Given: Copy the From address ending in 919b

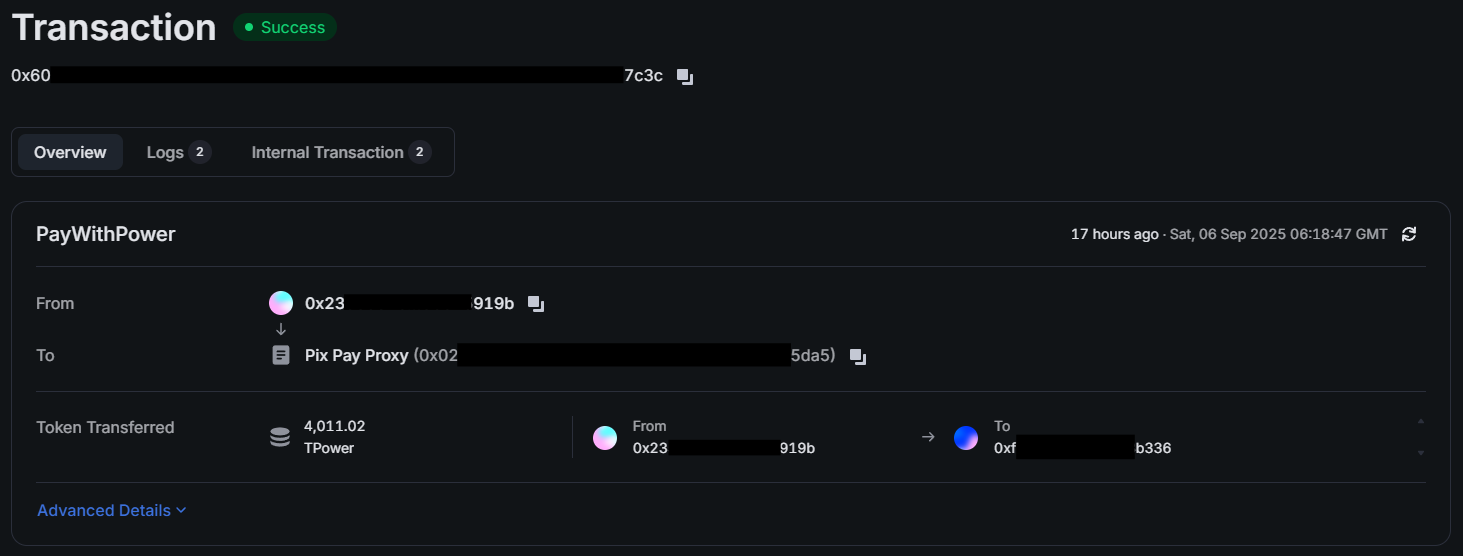Looking at the screenshot, I should [x=536, y=304].
